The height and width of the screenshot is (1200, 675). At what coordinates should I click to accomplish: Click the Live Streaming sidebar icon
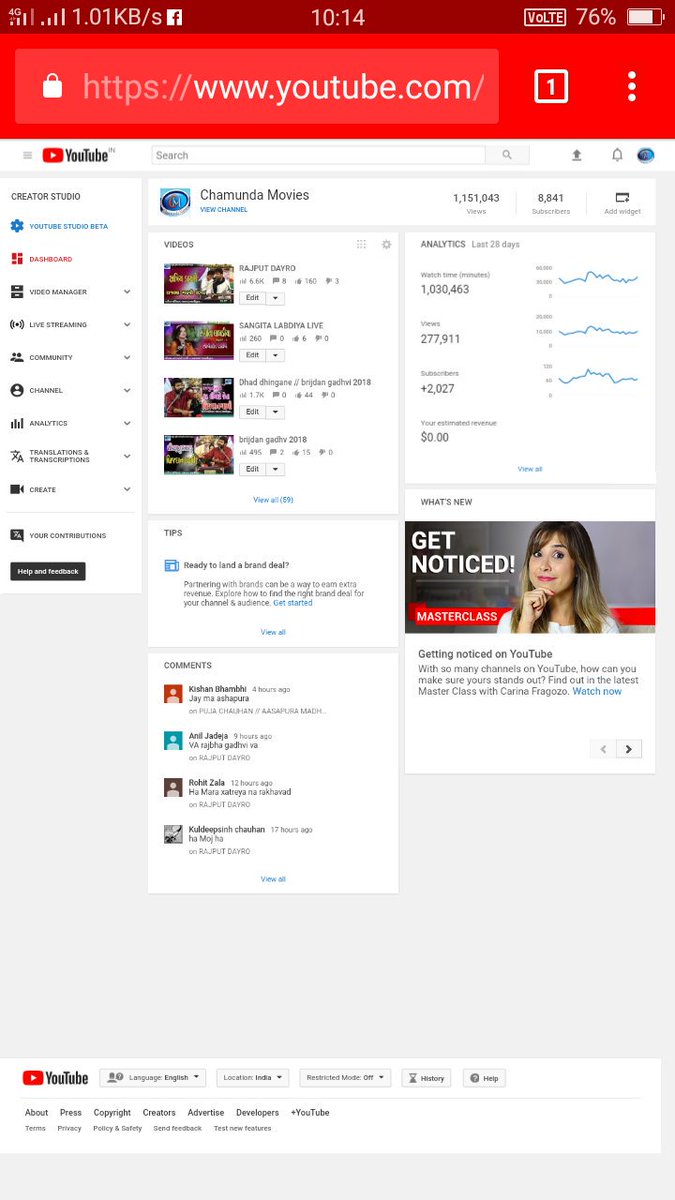[17, 325]
